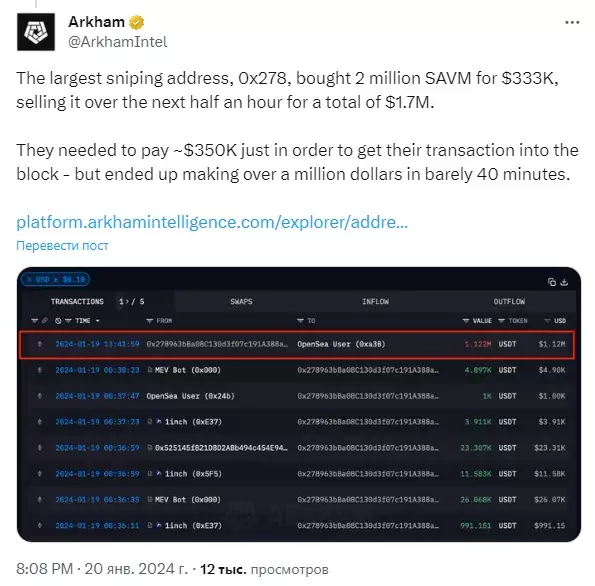595x586 pixels.
Task: Switch to the SWAPS tab
Action: point(241,301)
